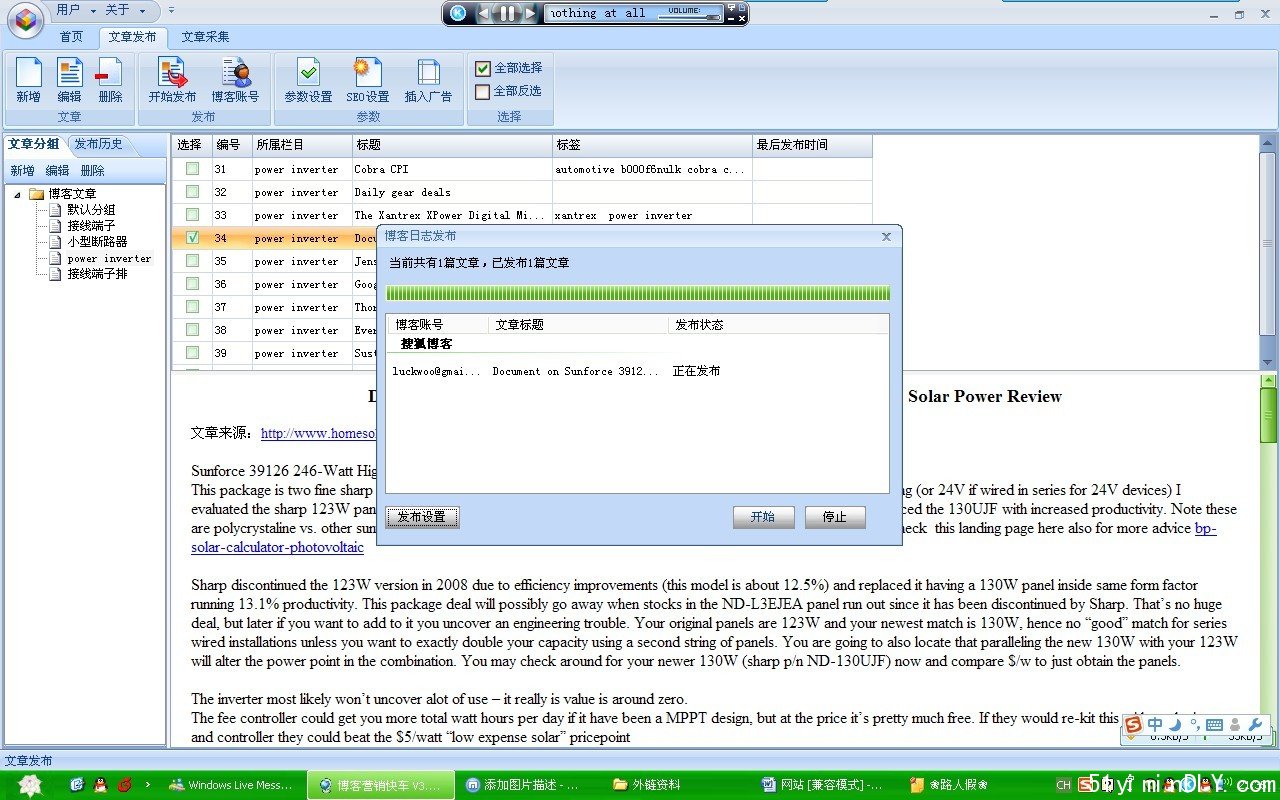The width and height of the screenshot is (1280, 800).
Task: Switch to the 文章发布 ribbon tab
Action: click(133, 37)
